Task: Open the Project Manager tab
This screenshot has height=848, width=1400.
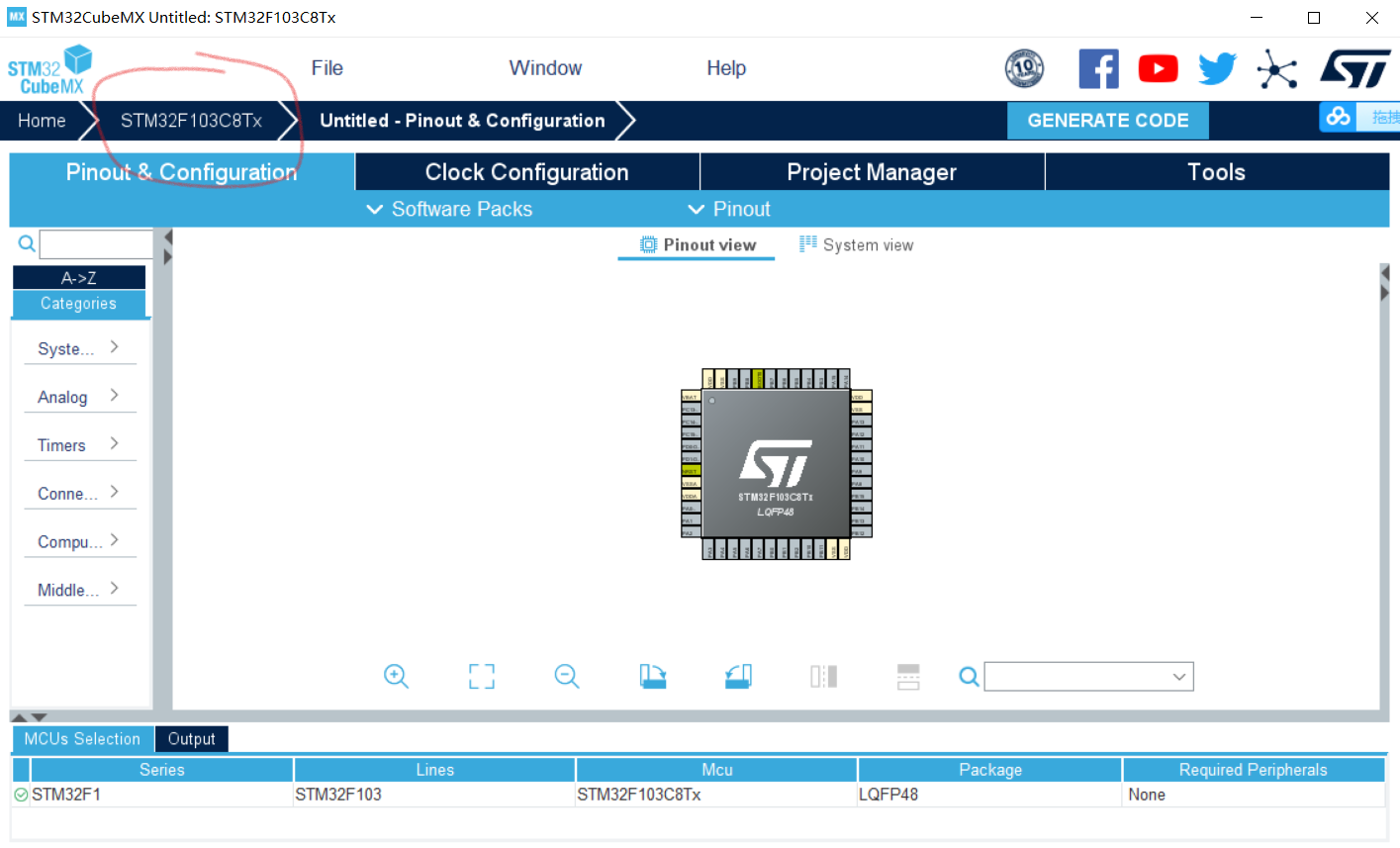Action: (871, 171)
